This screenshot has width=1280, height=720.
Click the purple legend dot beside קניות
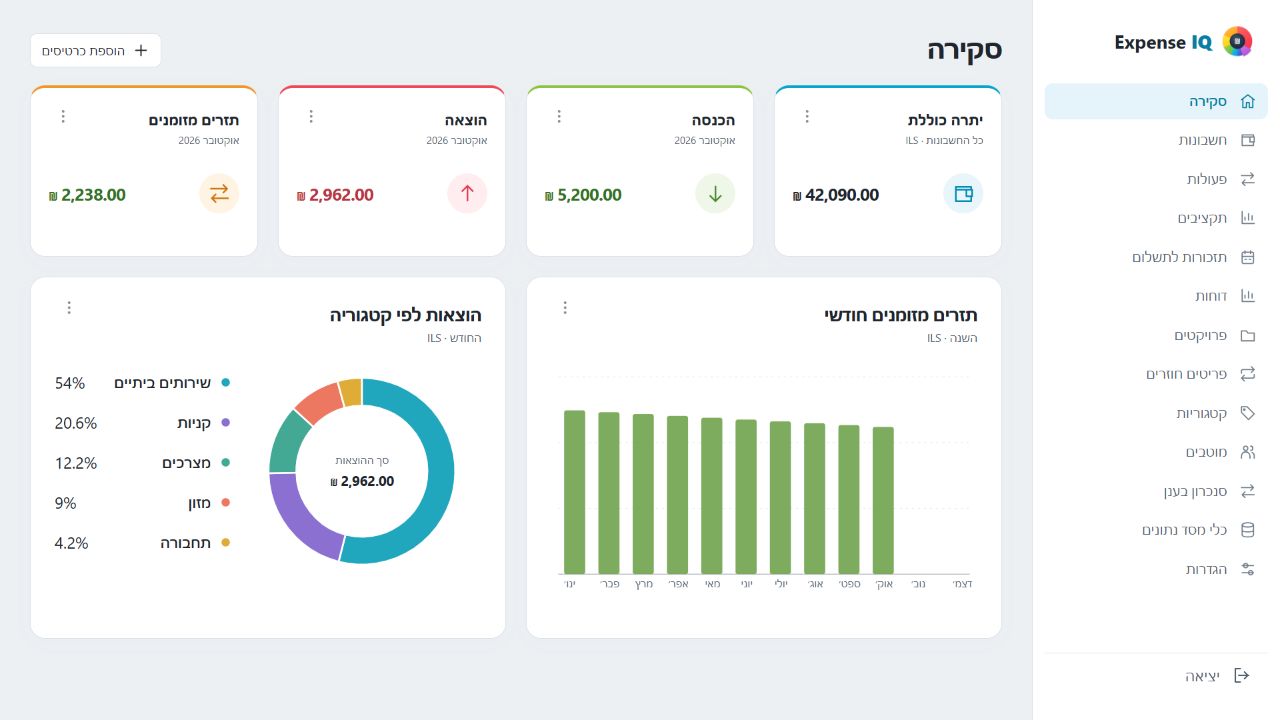click(x=225, y=423)
